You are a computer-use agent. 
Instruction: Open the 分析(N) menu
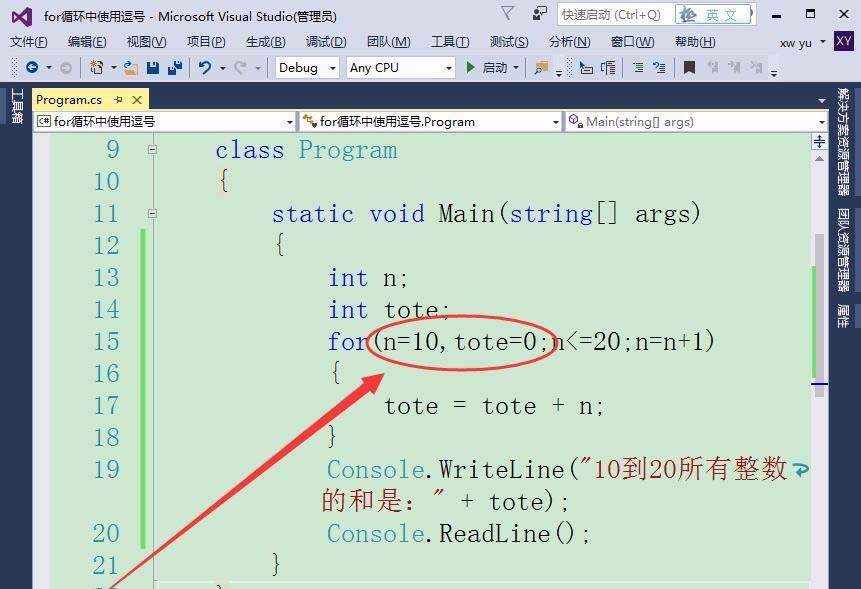569,42
